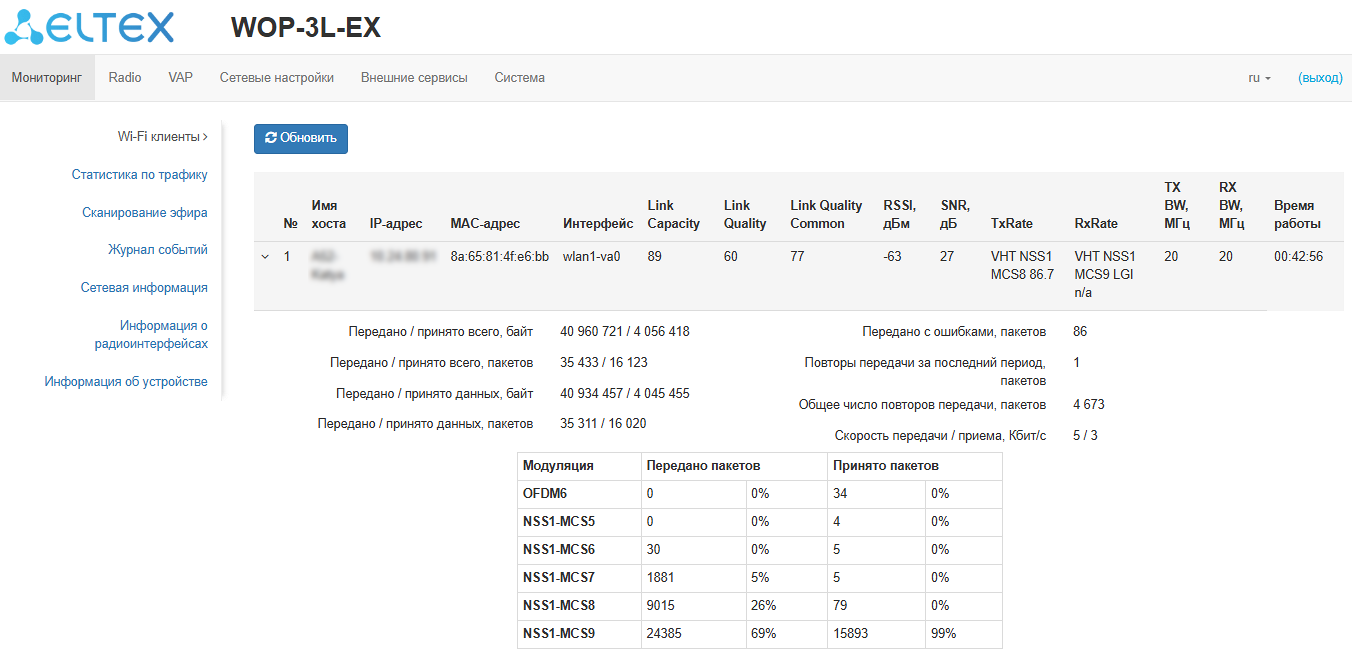Click the WOP-3L-EX device title

pyautogui.click(x=306, y=28)
